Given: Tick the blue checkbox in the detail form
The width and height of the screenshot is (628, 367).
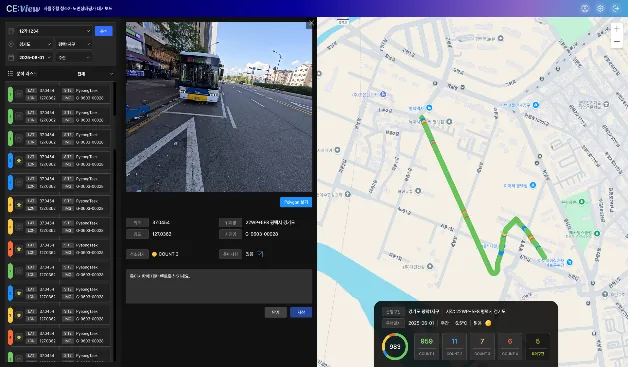Looking at the screenshot, I should click(260, 254).
